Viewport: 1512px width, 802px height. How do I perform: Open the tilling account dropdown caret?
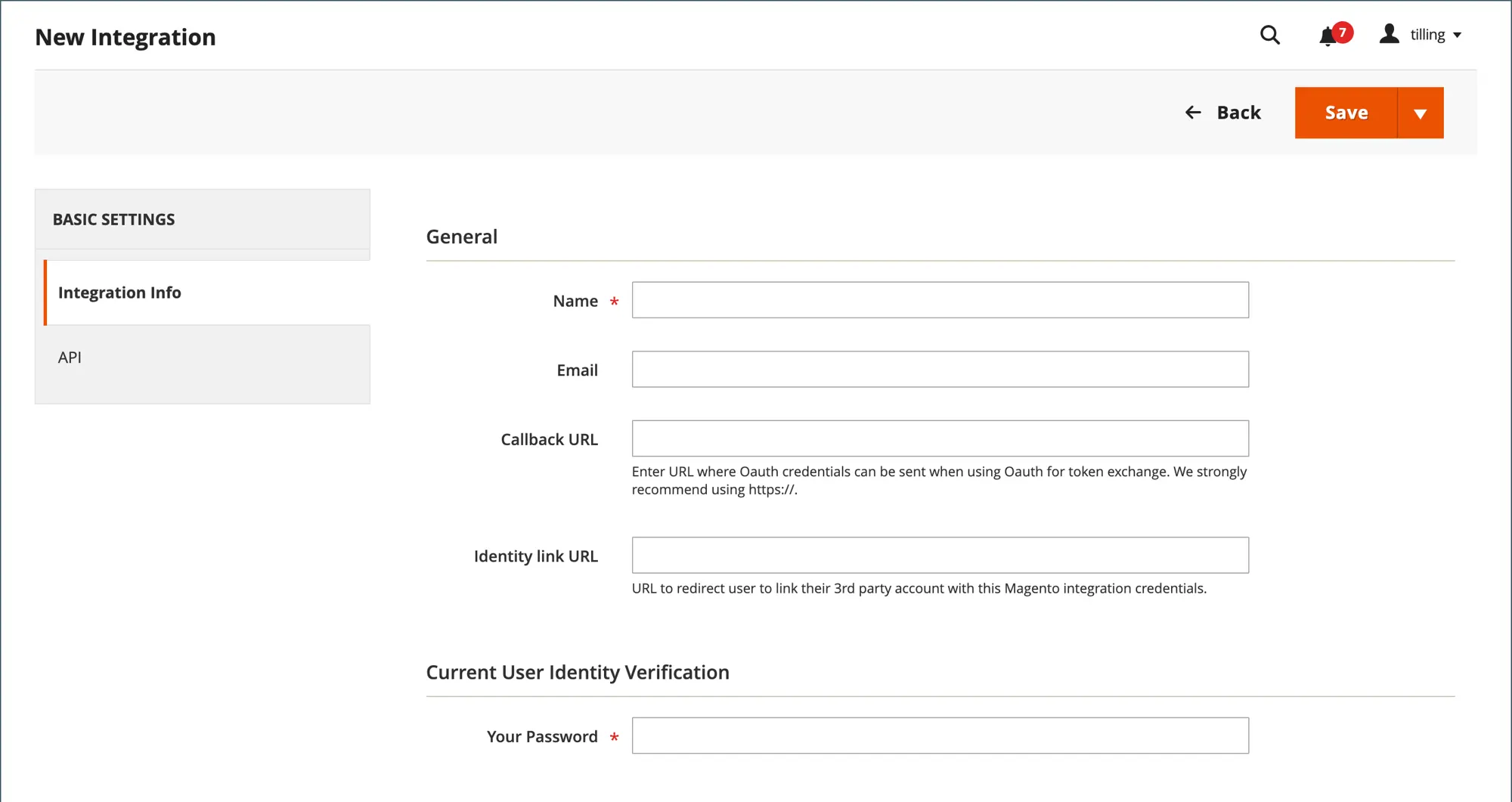tap(1458, 36)
